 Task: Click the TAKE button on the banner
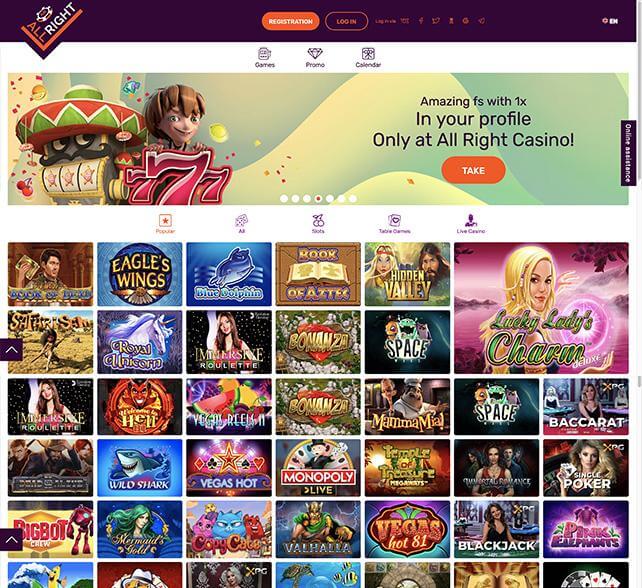[473, 170]
